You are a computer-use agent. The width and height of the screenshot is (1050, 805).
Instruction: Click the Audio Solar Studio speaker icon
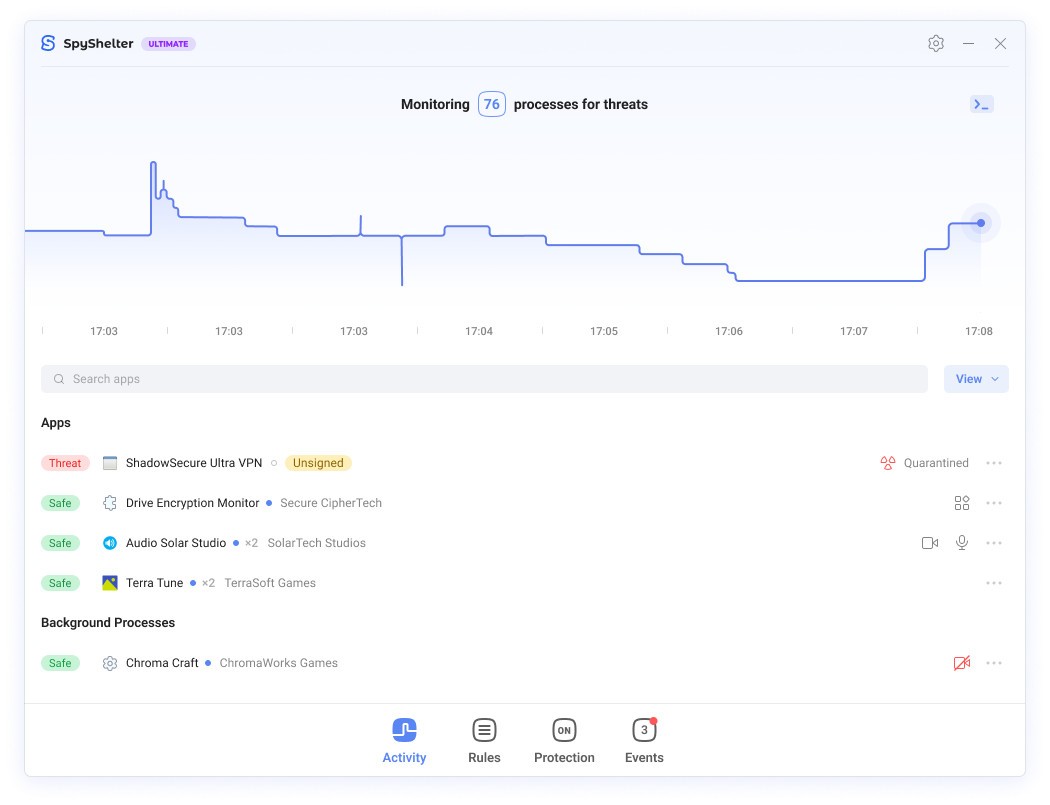tap(110, 543)
